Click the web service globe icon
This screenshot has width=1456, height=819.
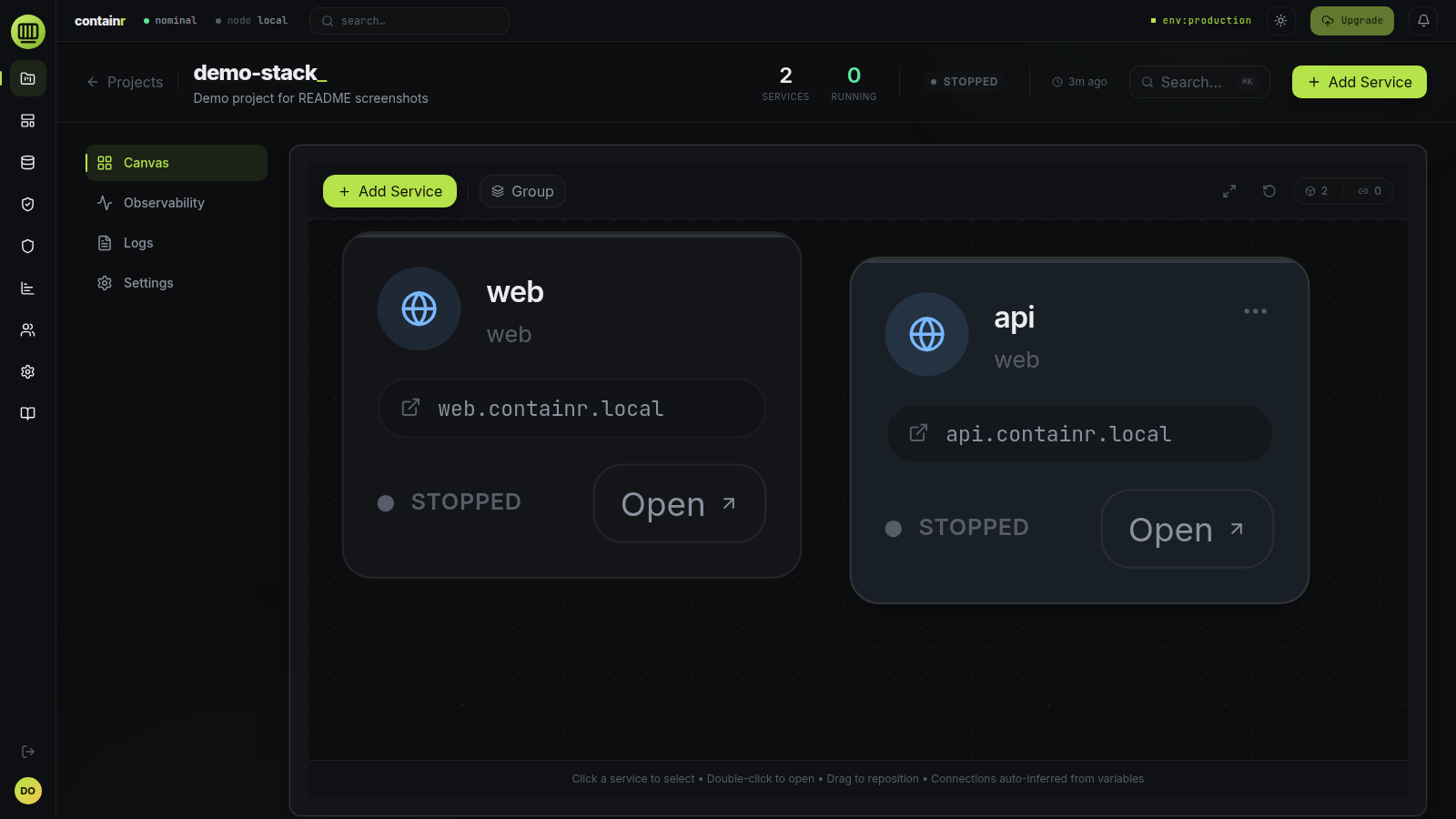(x=420, y=308)
